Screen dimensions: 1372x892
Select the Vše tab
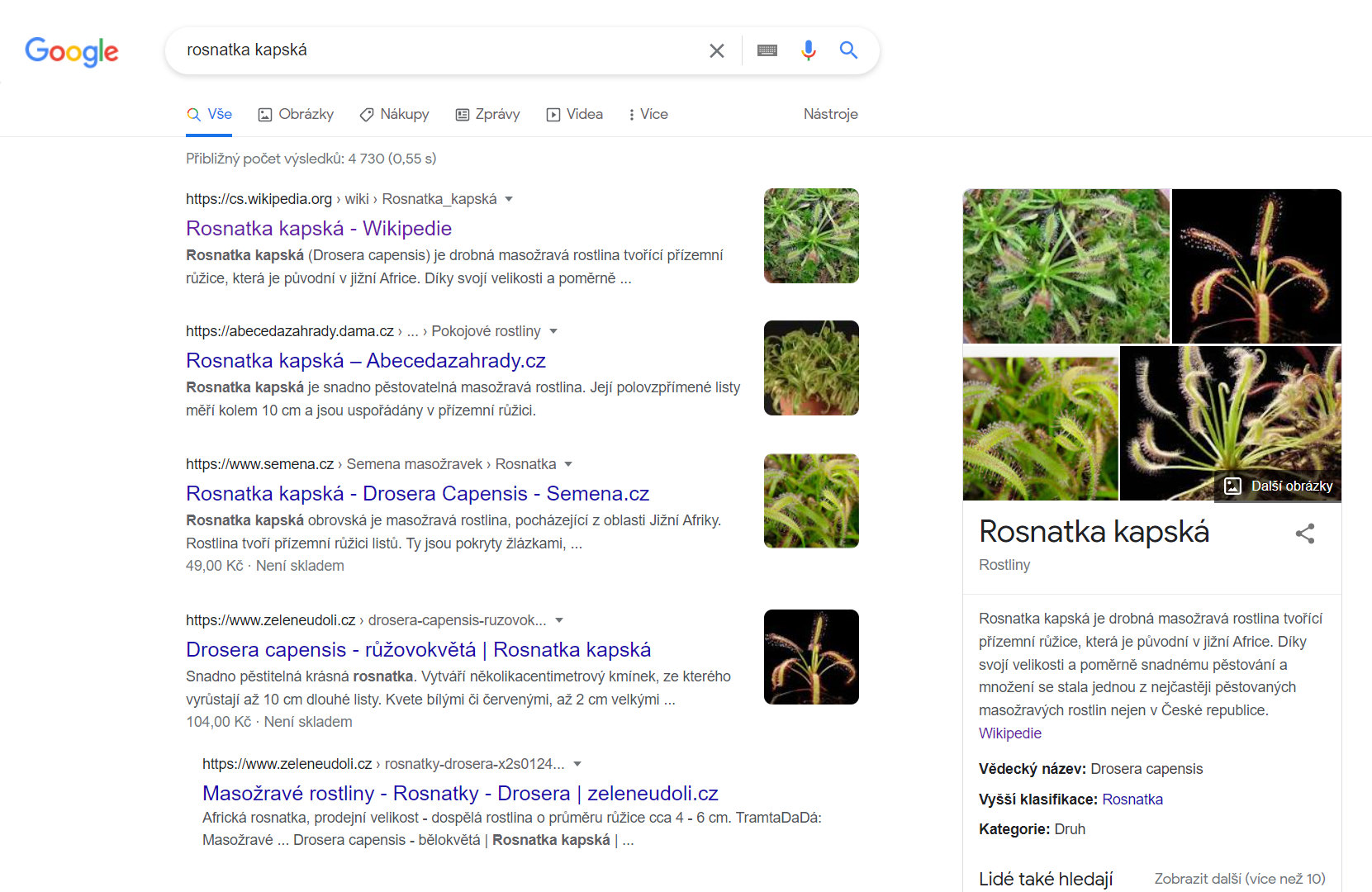[209, 114]
